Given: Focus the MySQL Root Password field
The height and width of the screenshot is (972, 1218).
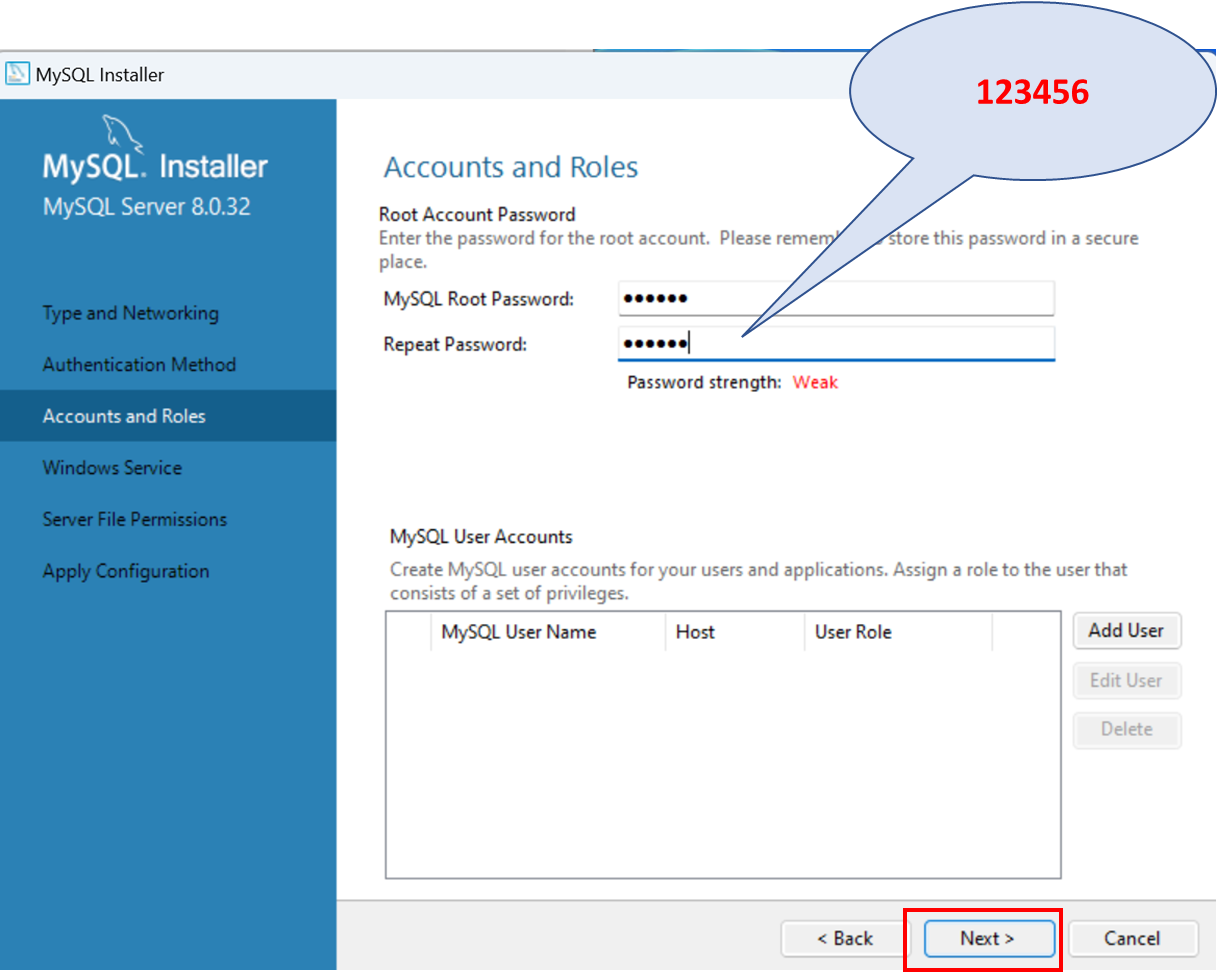Looking at the screenshot, I should click(x=836, y=299).
